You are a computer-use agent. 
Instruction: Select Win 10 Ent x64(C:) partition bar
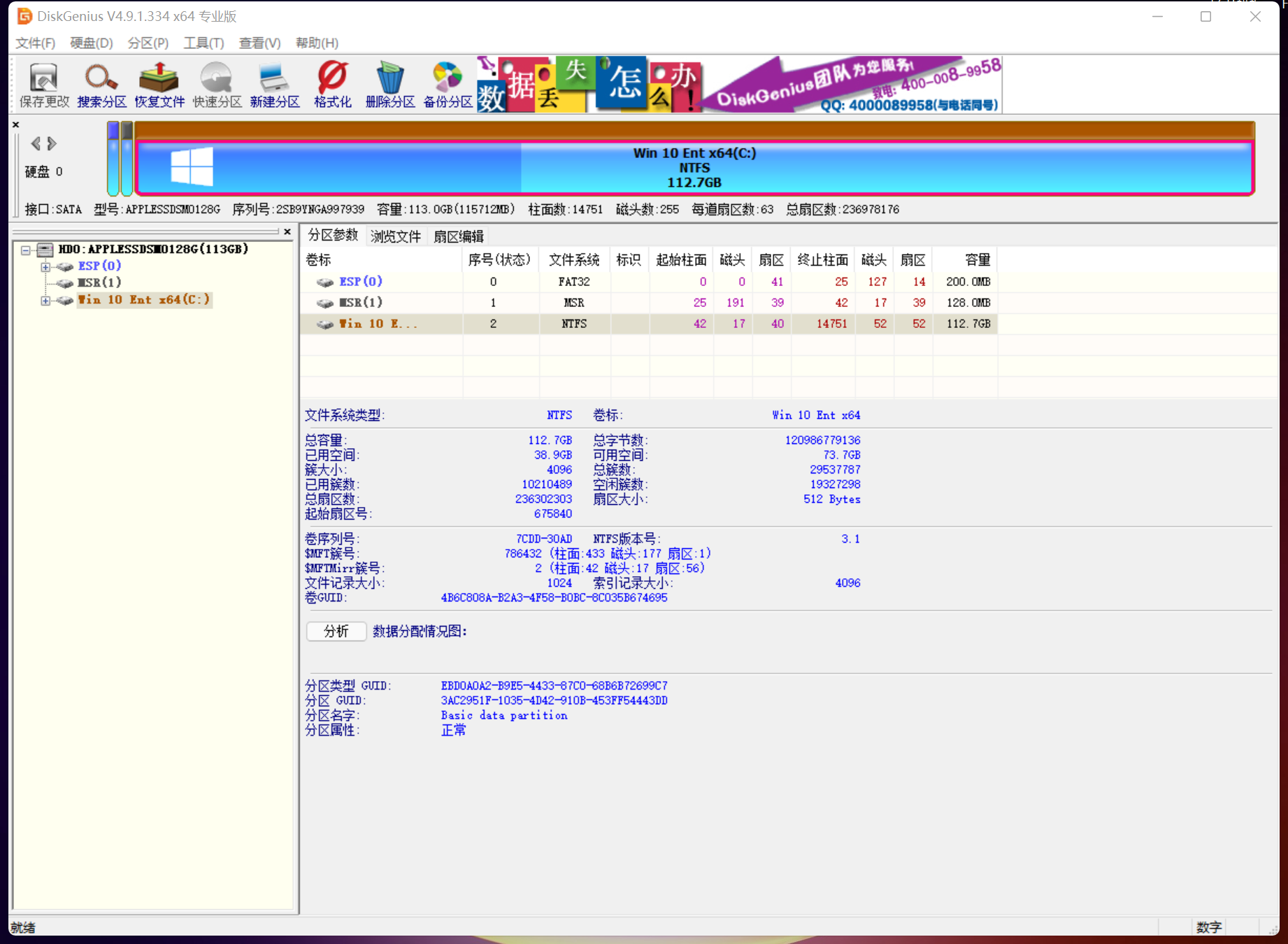click(694, 167)
